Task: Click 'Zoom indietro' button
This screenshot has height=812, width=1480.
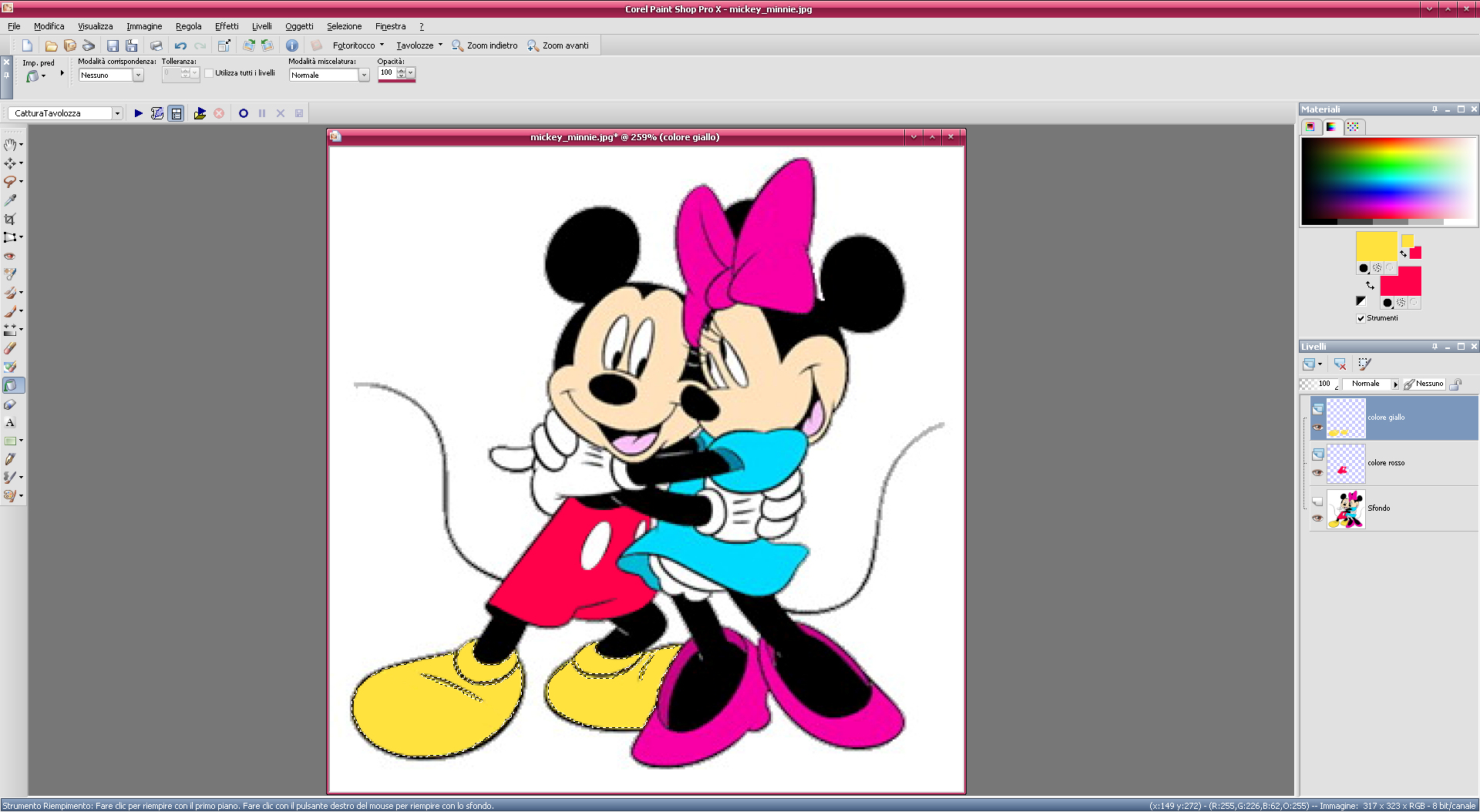Action: 485,45
